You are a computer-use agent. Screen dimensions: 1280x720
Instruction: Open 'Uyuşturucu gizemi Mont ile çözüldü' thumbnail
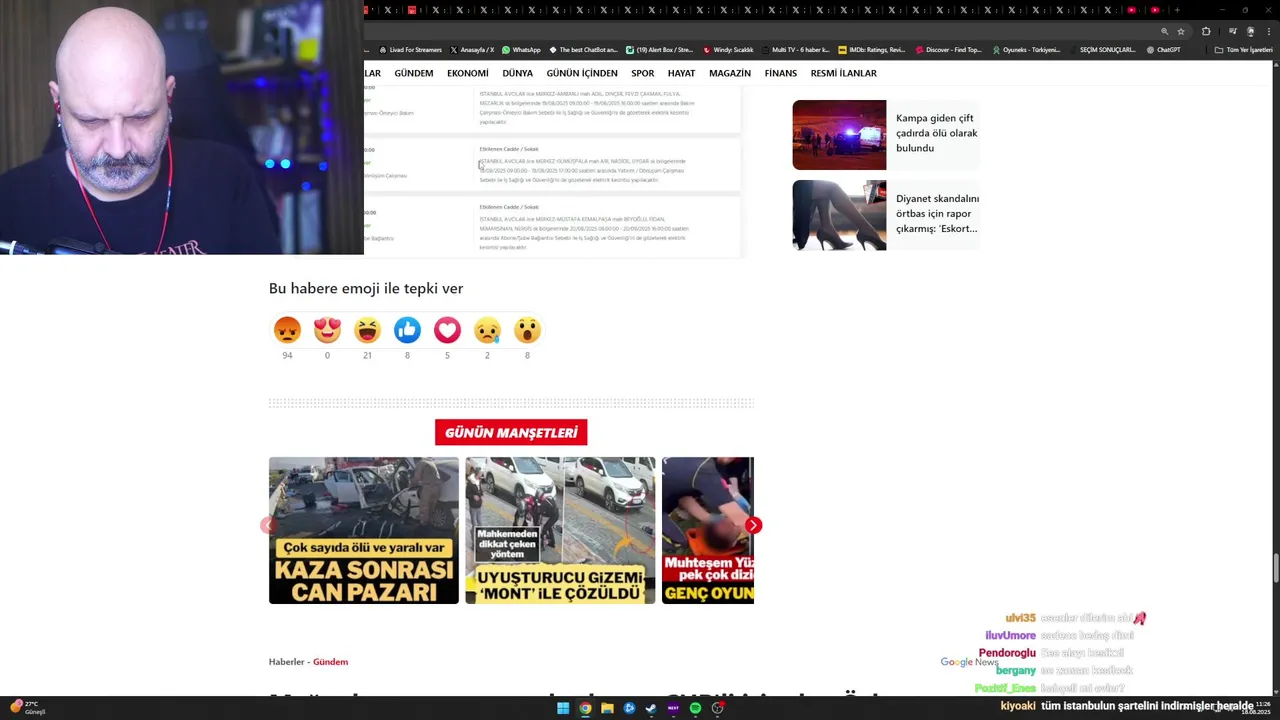coord(560,530)
